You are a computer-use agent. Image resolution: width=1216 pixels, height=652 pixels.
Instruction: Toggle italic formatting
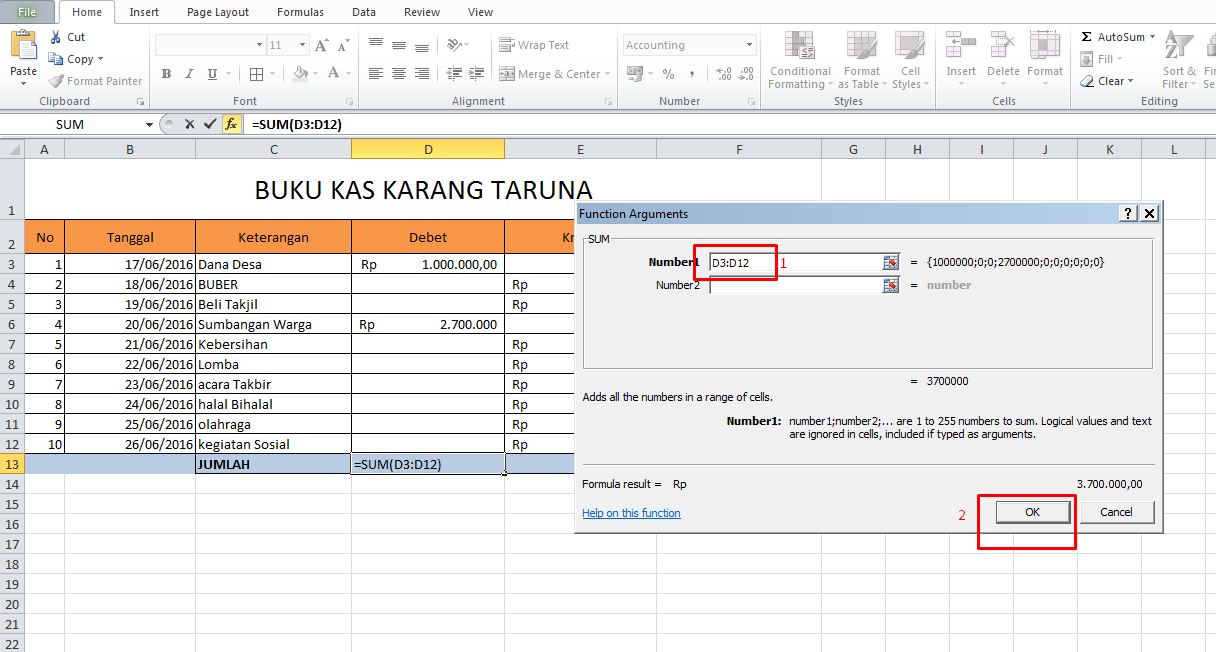(x=188, y=73)
